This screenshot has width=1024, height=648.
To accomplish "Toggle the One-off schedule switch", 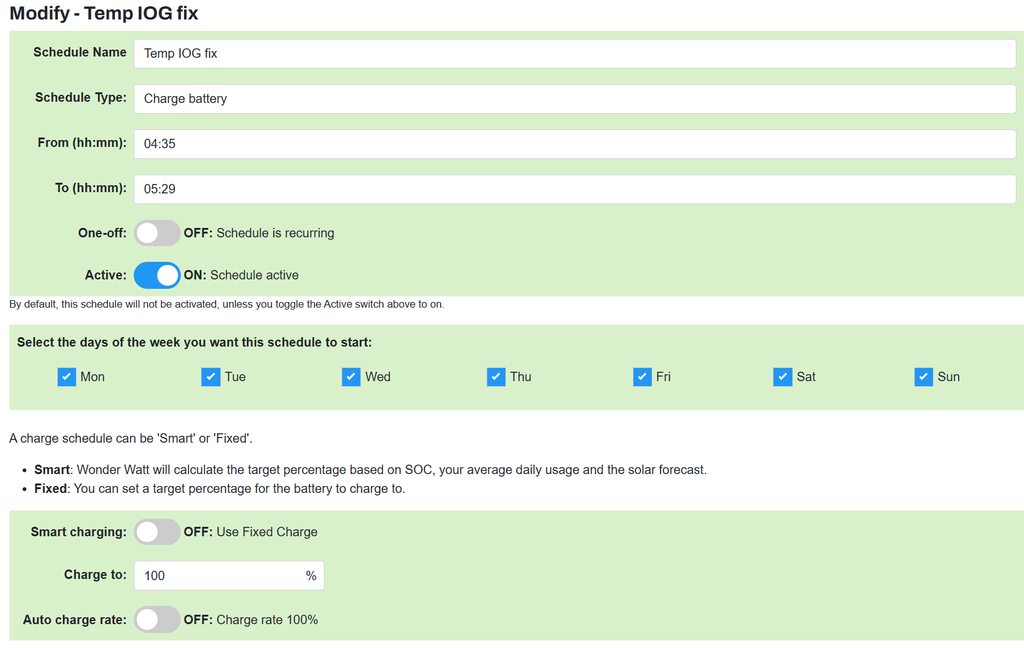I will pos(157,233).
